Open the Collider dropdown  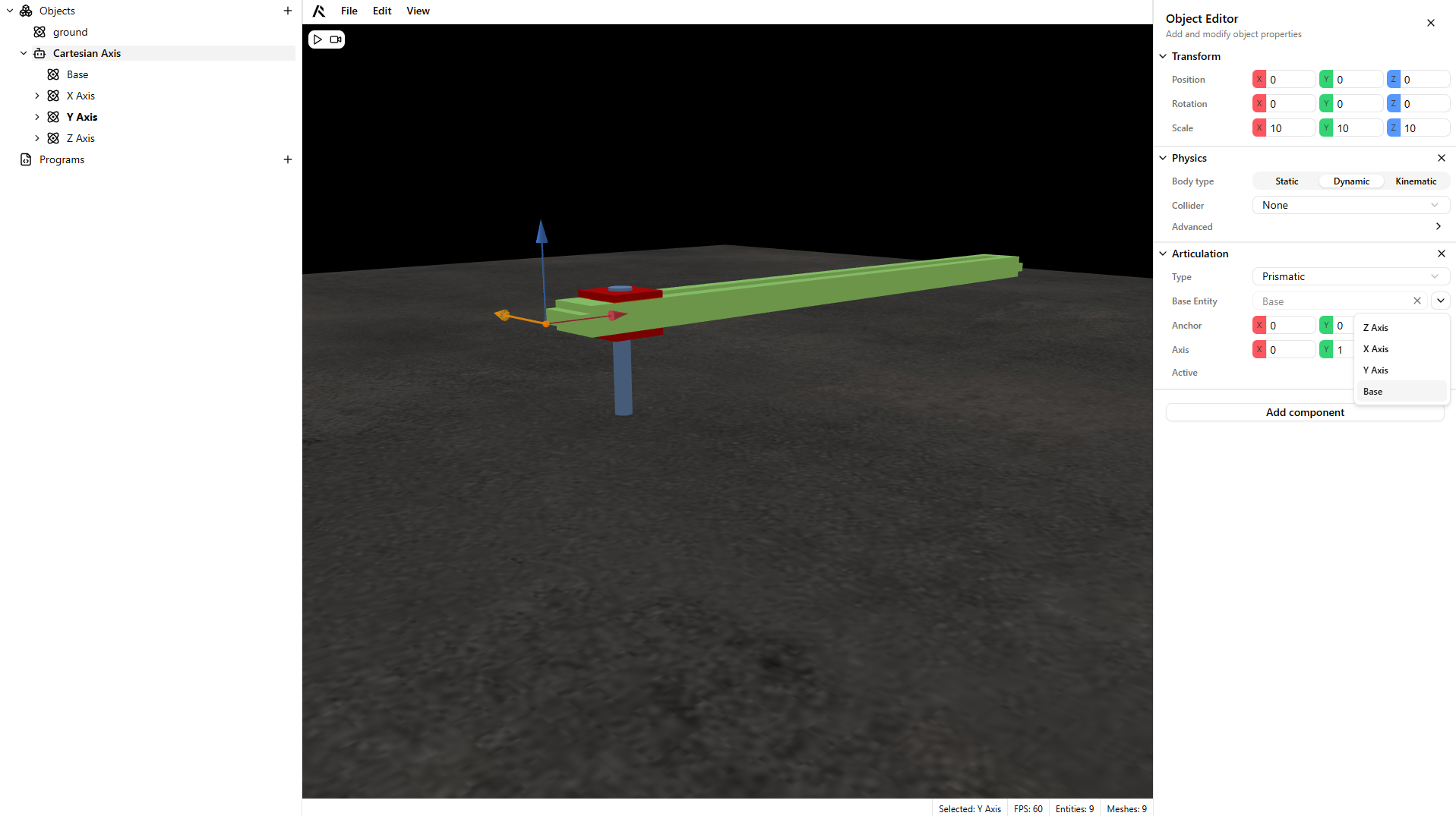click(1350, 206)
